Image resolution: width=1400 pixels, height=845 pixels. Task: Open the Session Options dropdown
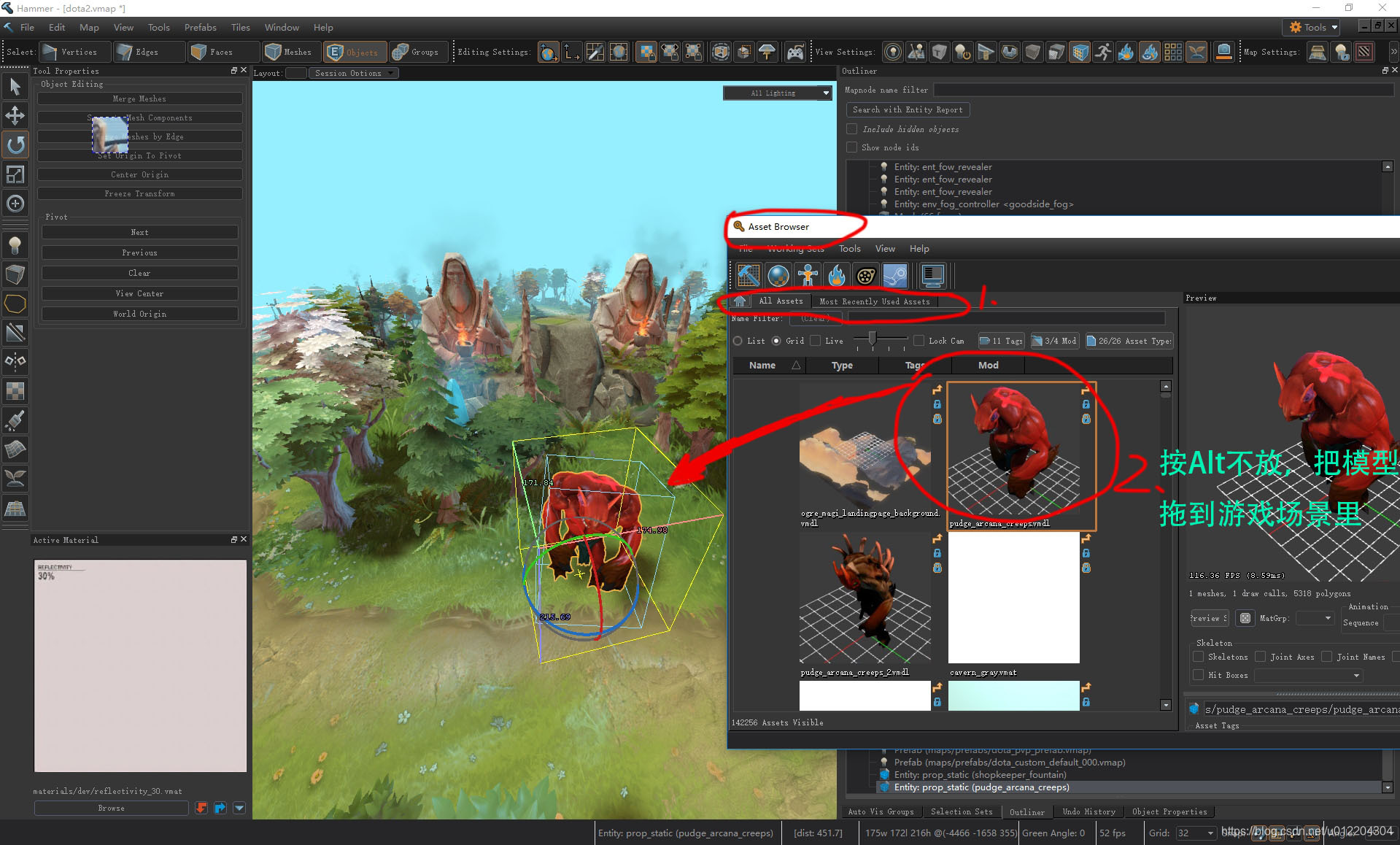click(x=353, y=73)
